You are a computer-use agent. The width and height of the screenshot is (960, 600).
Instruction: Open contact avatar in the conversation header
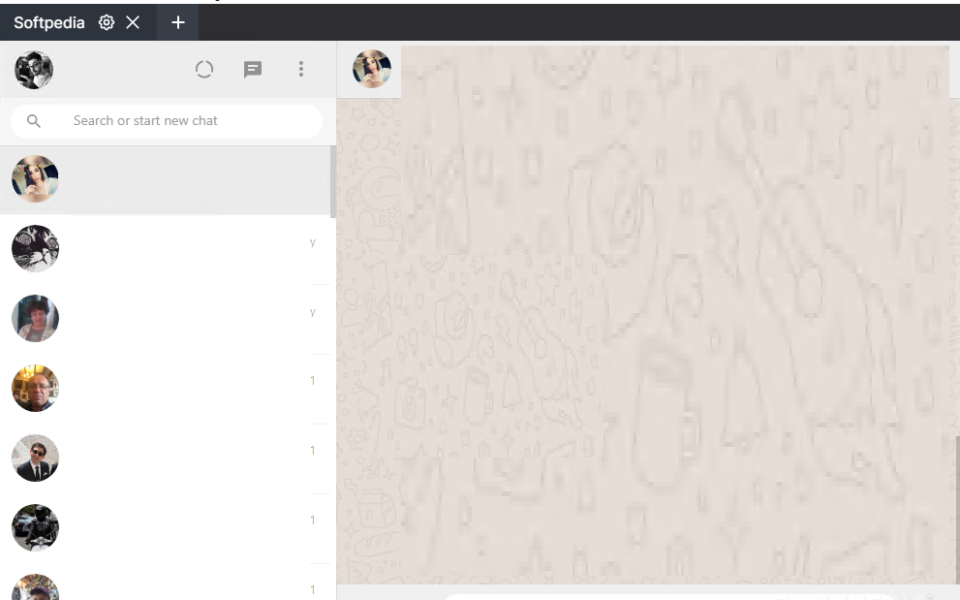point(372,69)
